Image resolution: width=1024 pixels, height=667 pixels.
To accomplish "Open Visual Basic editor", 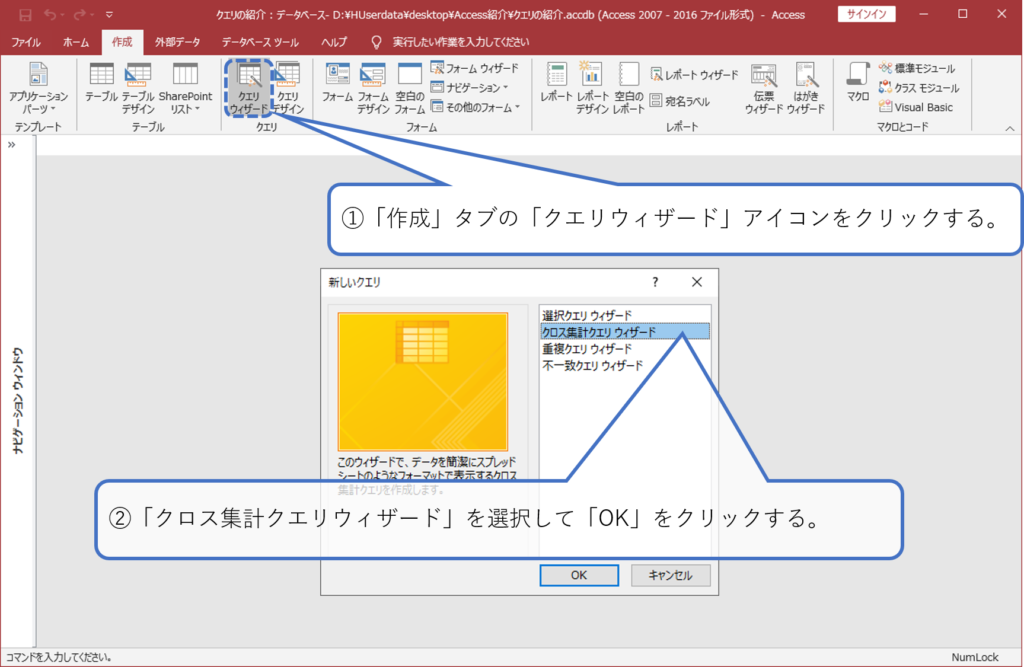I will click(x=916, y=107).
